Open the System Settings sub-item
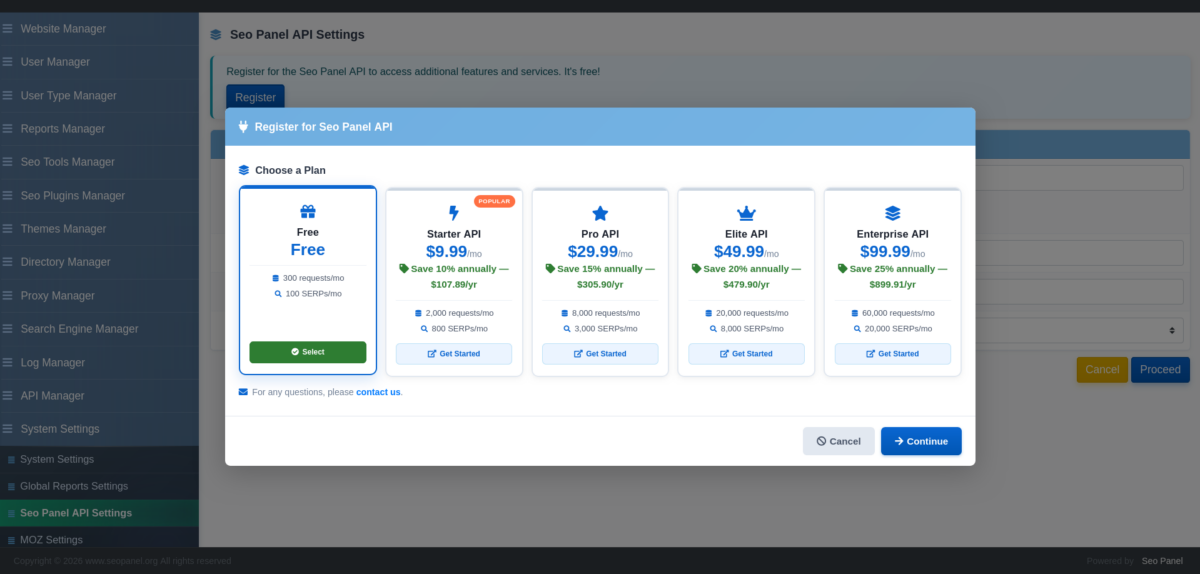 (x=99, y=460)
